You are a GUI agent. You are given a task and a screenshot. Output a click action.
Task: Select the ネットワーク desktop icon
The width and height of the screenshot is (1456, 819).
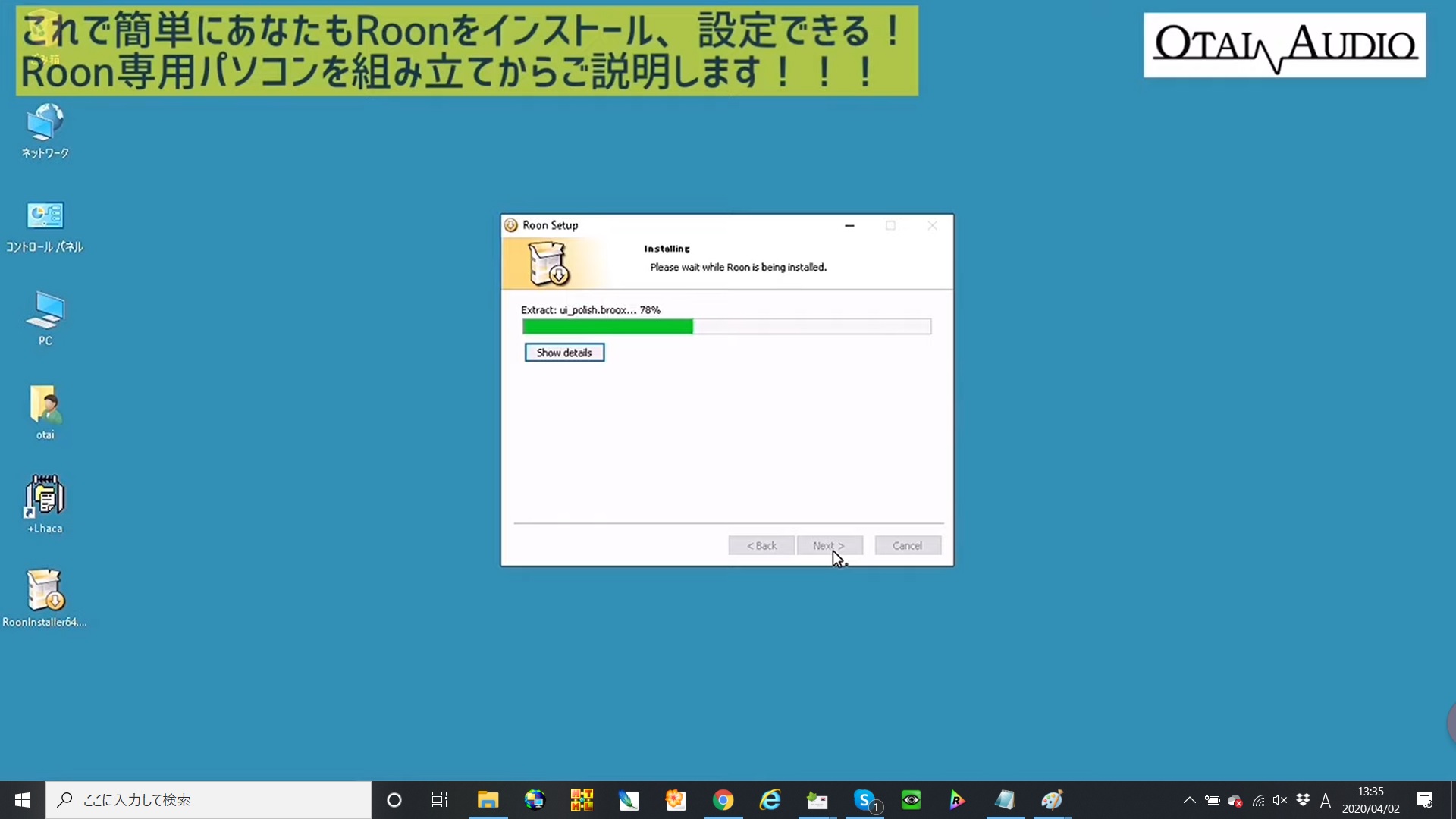45,131
